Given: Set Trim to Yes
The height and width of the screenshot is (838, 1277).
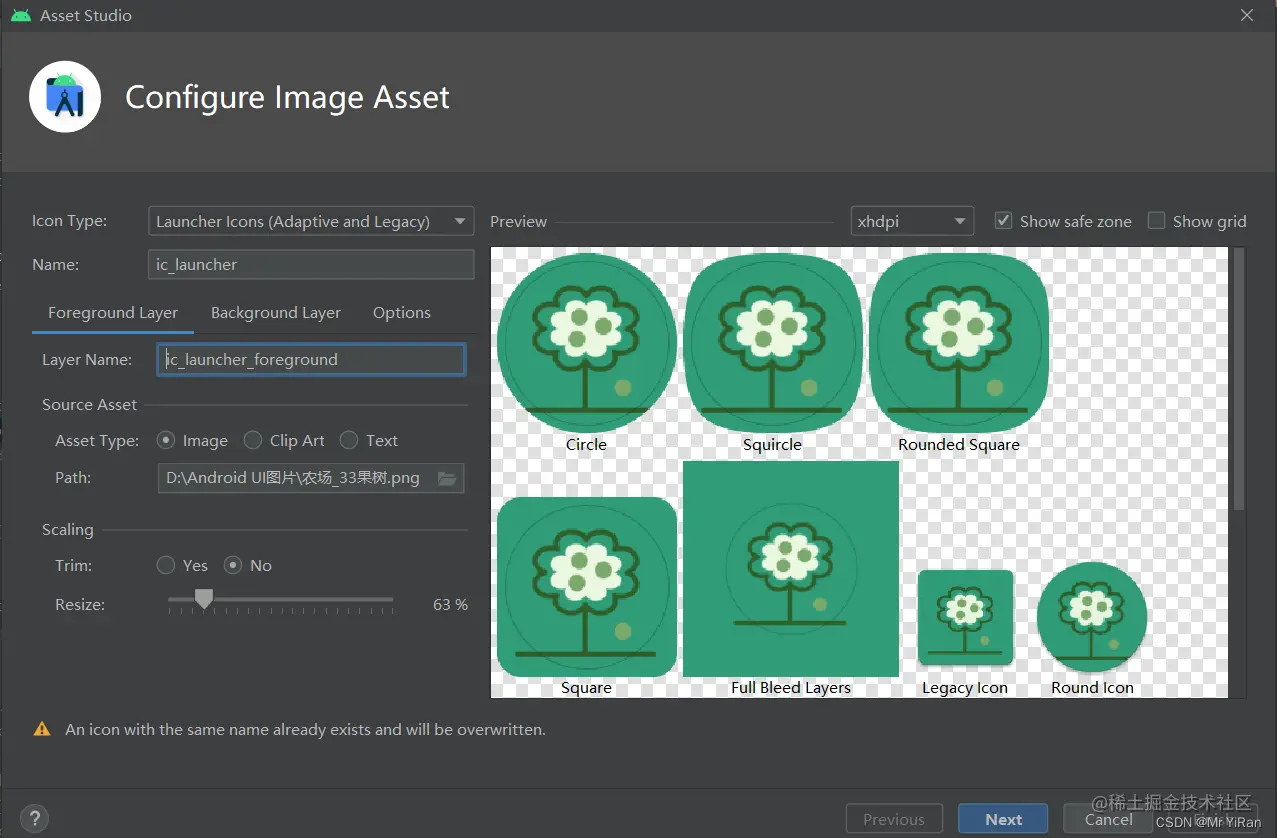Looking at the screenshot, I should click(x=166, y=565).
